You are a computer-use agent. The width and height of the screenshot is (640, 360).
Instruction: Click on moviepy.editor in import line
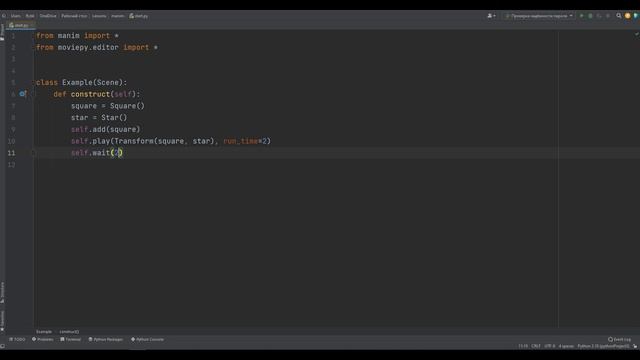[x=88, y=47]
